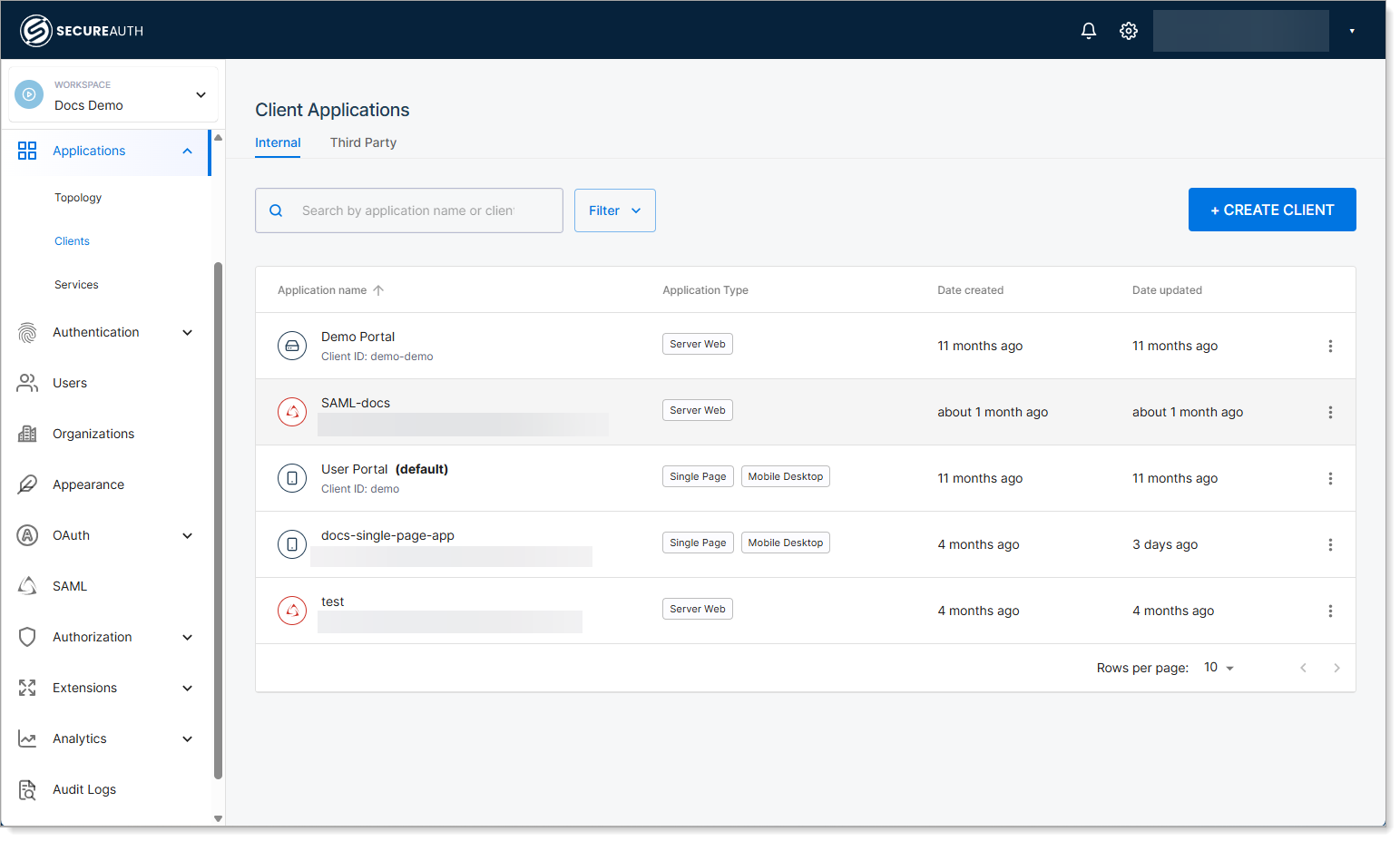The height and width of the screenshot is (841, 1400).
Task: Click the docs-single-page-app application icon
Action: coord(292,544)
